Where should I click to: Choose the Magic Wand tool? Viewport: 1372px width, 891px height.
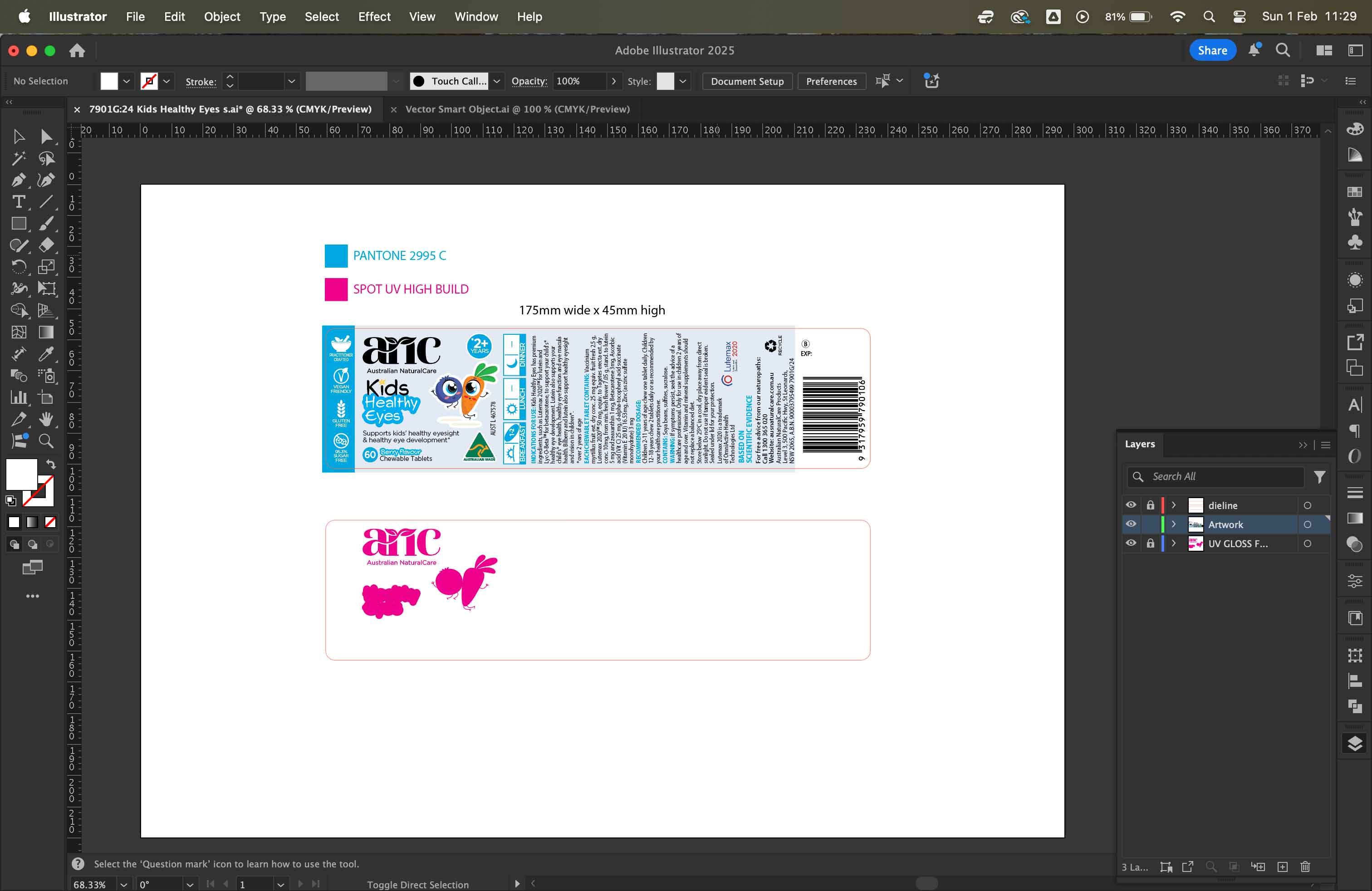[x=18, y=158]
